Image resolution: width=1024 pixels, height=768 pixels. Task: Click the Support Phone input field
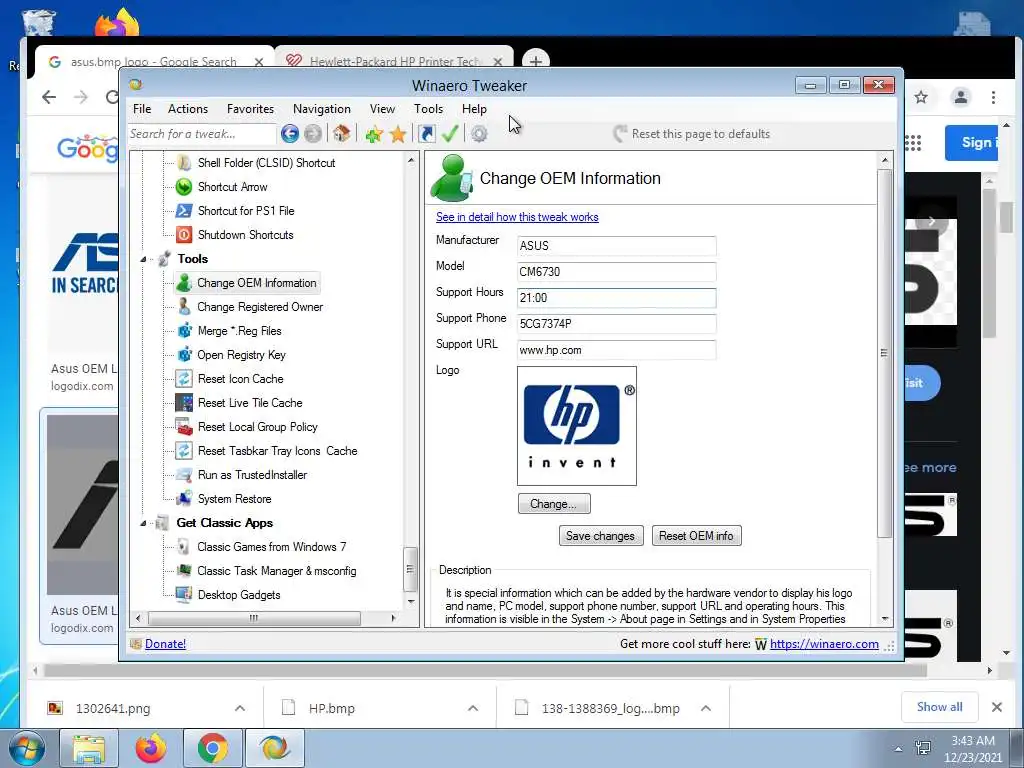[x=616, y=325]
